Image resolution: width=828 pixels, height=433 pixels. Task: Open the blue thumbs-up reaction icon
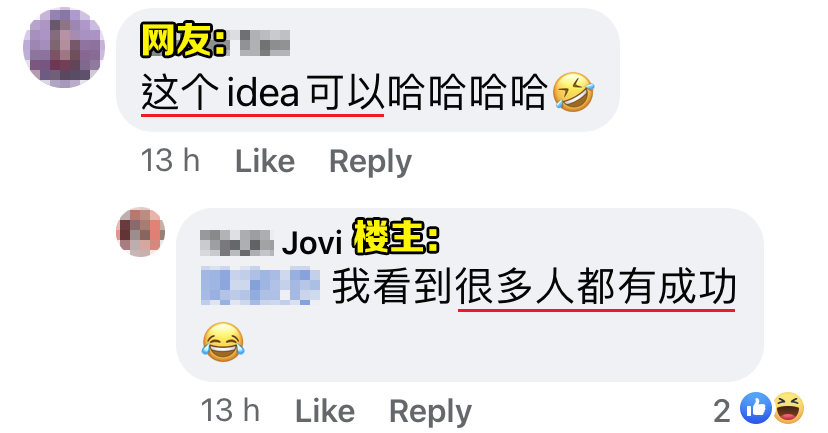756,408
